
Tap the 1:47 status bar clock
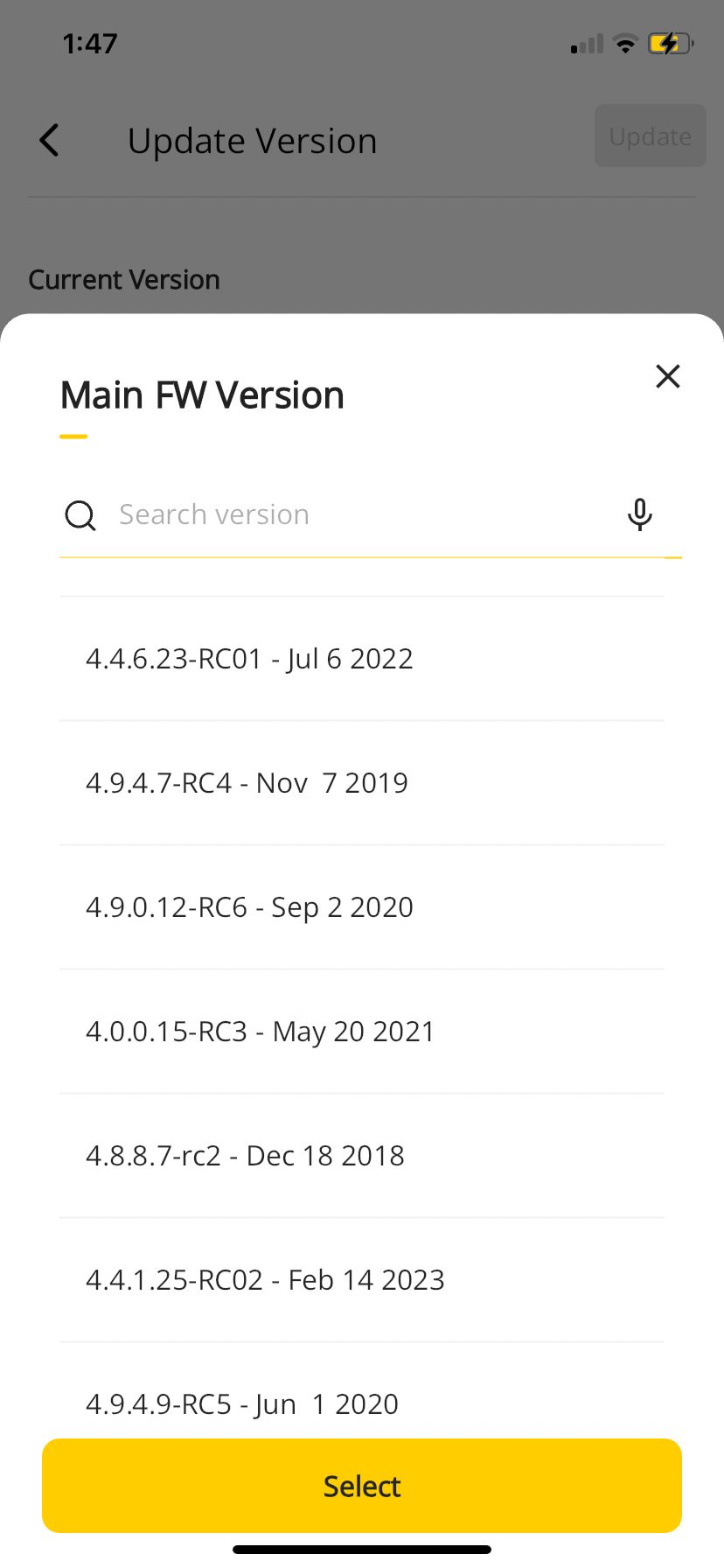(x=90, y=44)
